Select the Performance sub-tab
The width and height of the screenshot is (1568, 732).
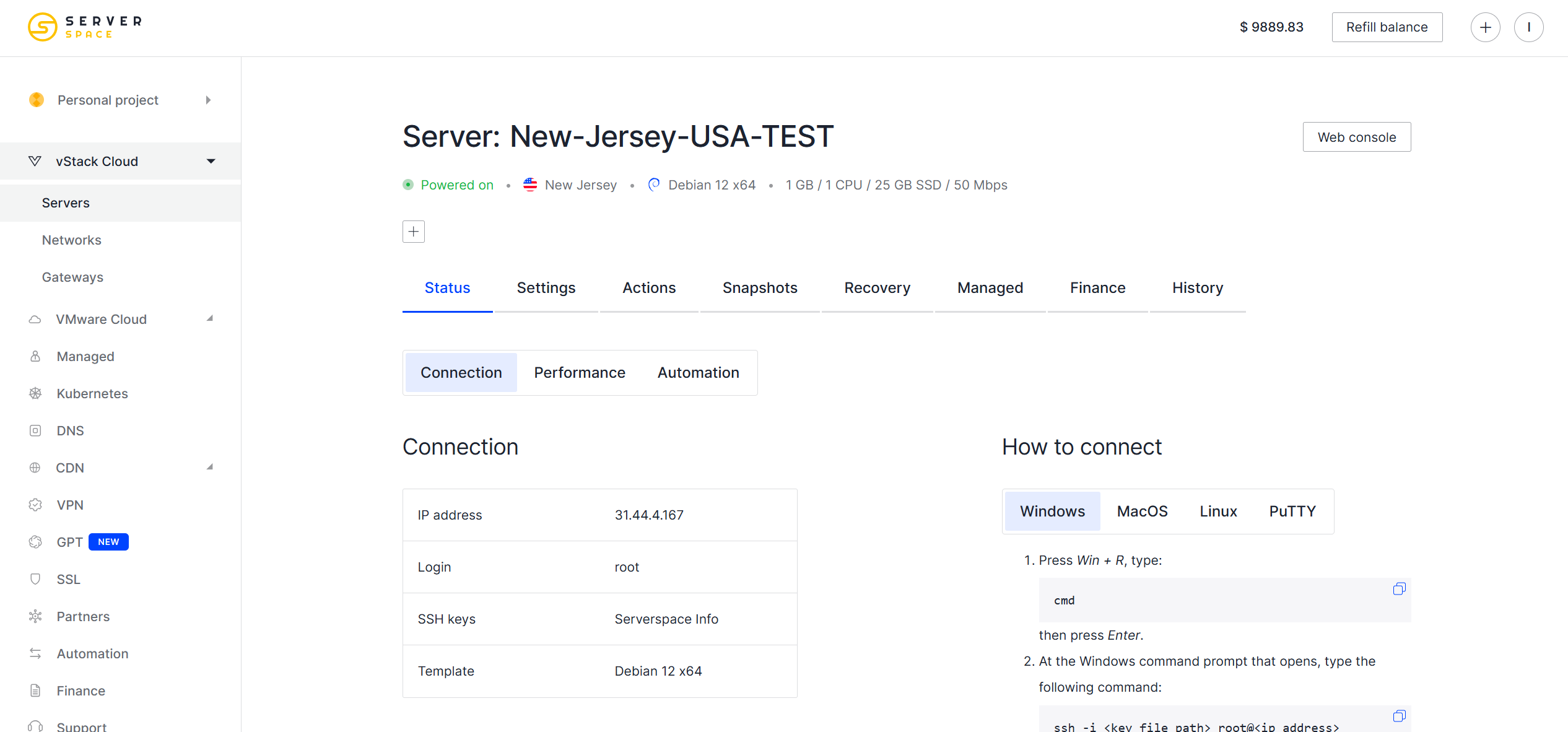click(x=580, y=373)
